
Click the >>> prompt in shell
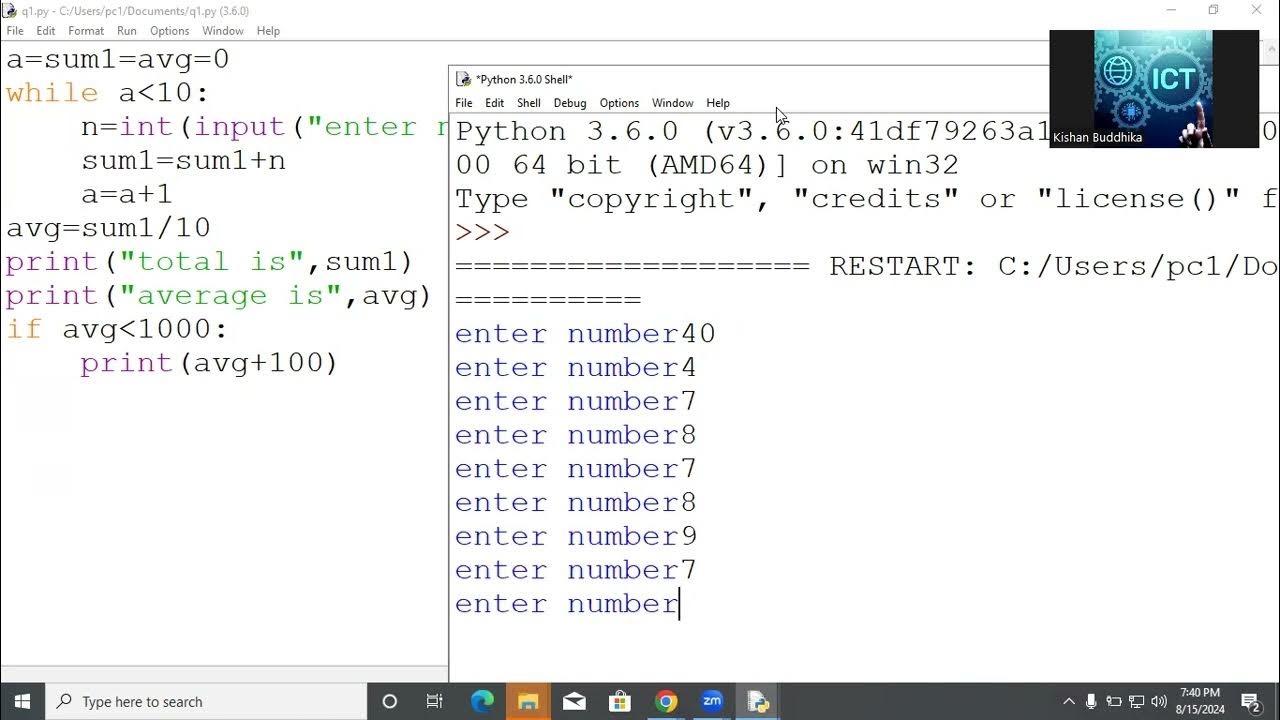tap(483, 232)
